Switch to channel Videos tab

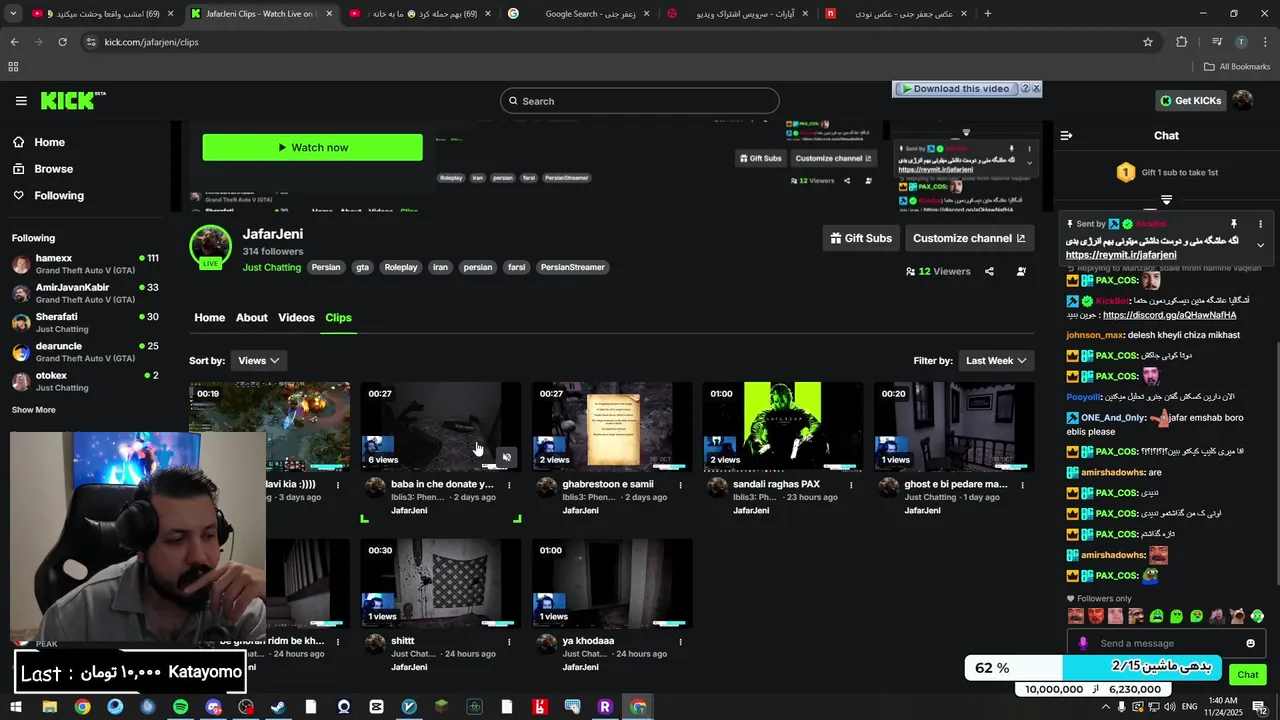[x=296, y=317]
